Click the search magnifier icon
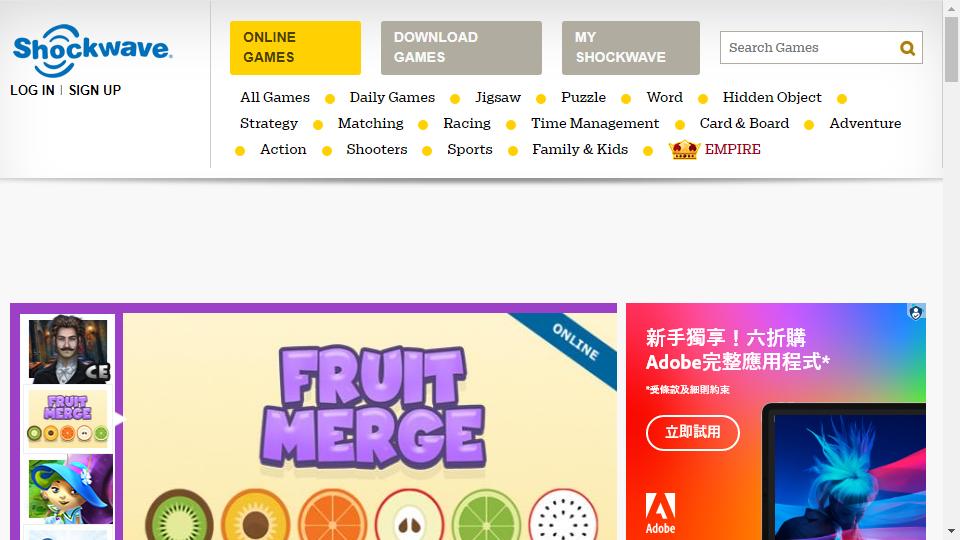This screenshot has height=540, width=960. point(907,48)
